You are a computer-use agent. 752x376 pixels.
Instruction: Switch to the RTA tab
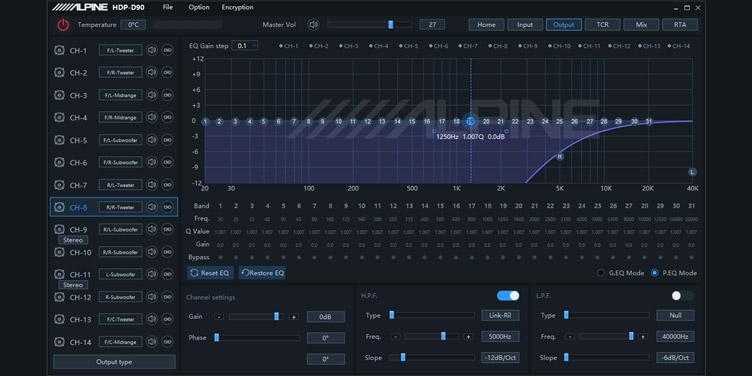(680, 24)
